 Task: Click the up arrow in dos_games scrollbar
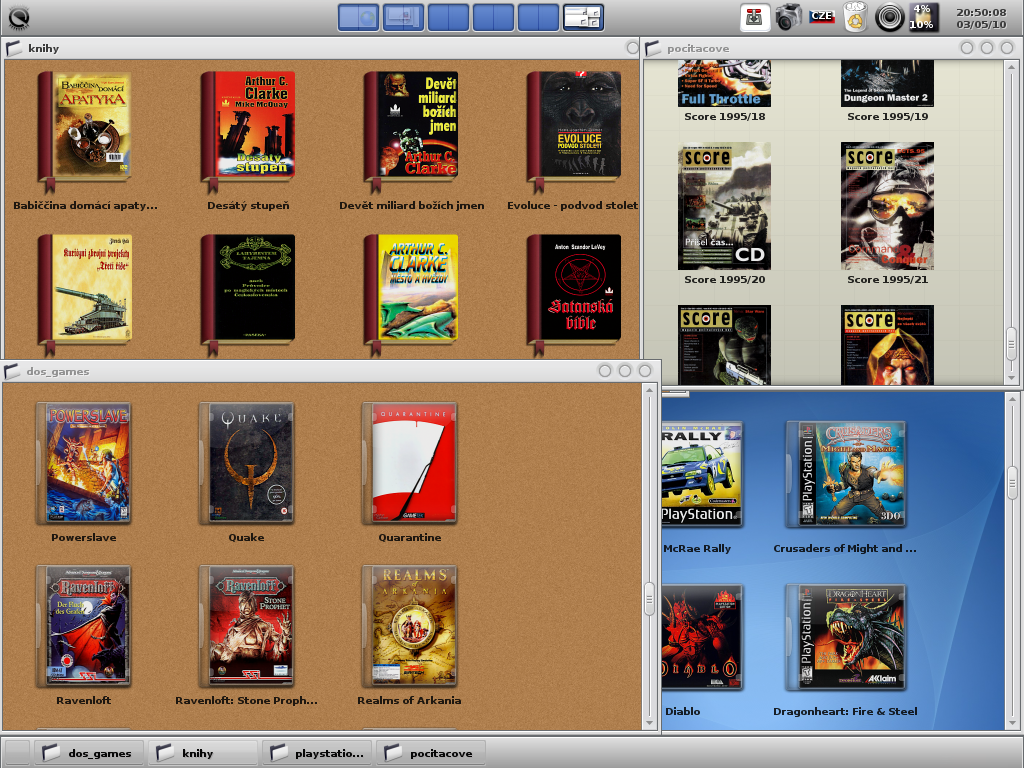click(x=649, y=390)
